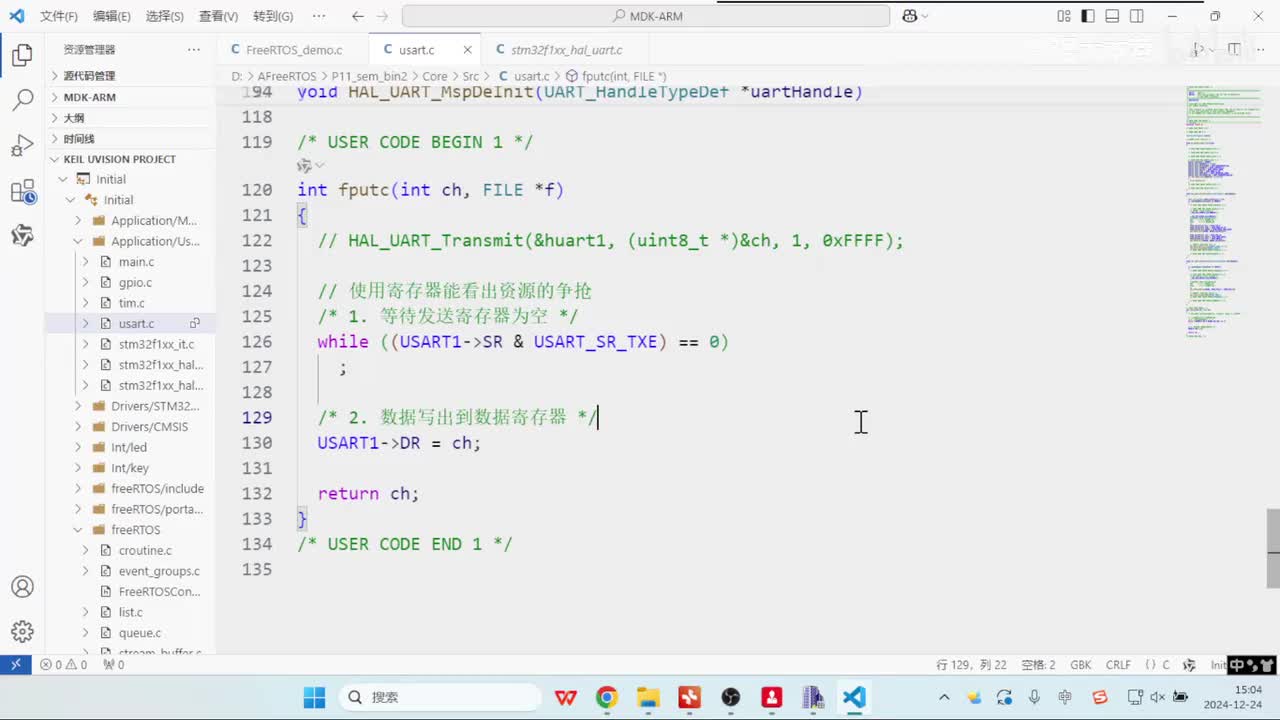The height and width of the screenshot is (720, 1280).
Task: Switch to stm32f1xx_hal_uart.c tab
Action: (x=566, y=49)
